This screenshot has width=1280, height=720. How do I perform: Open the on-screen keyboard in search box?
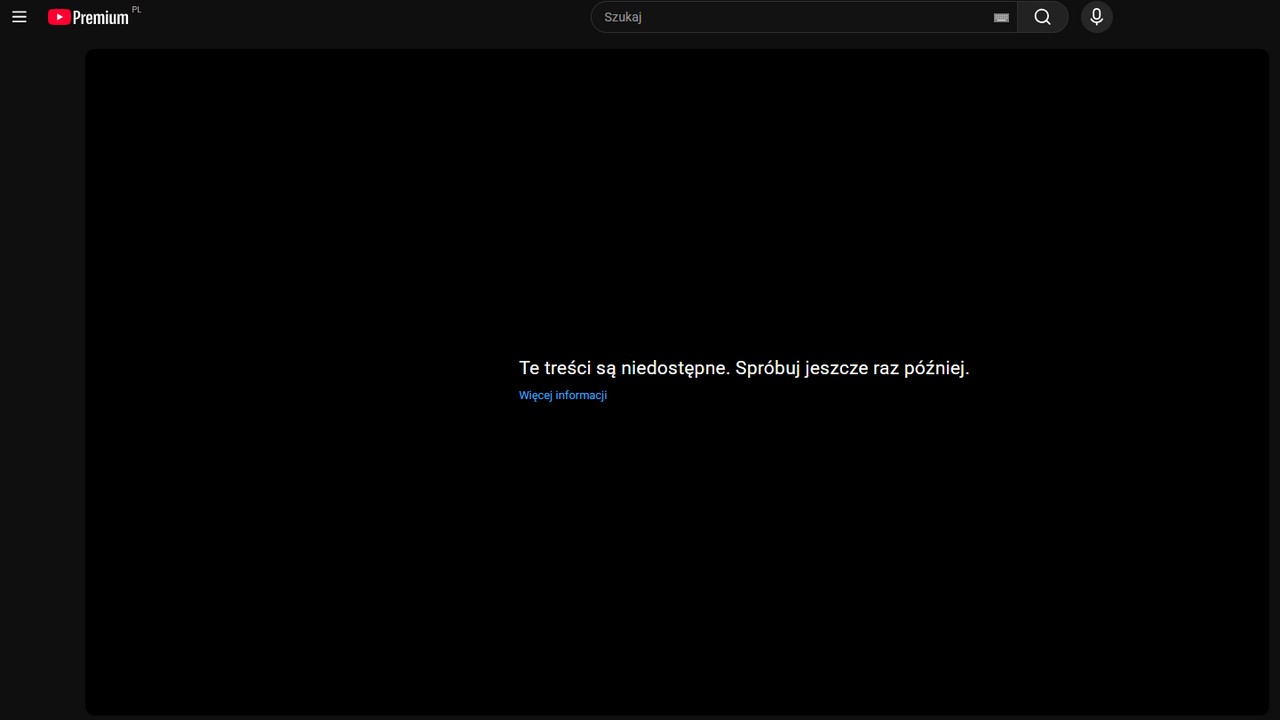click(1001, 17)
